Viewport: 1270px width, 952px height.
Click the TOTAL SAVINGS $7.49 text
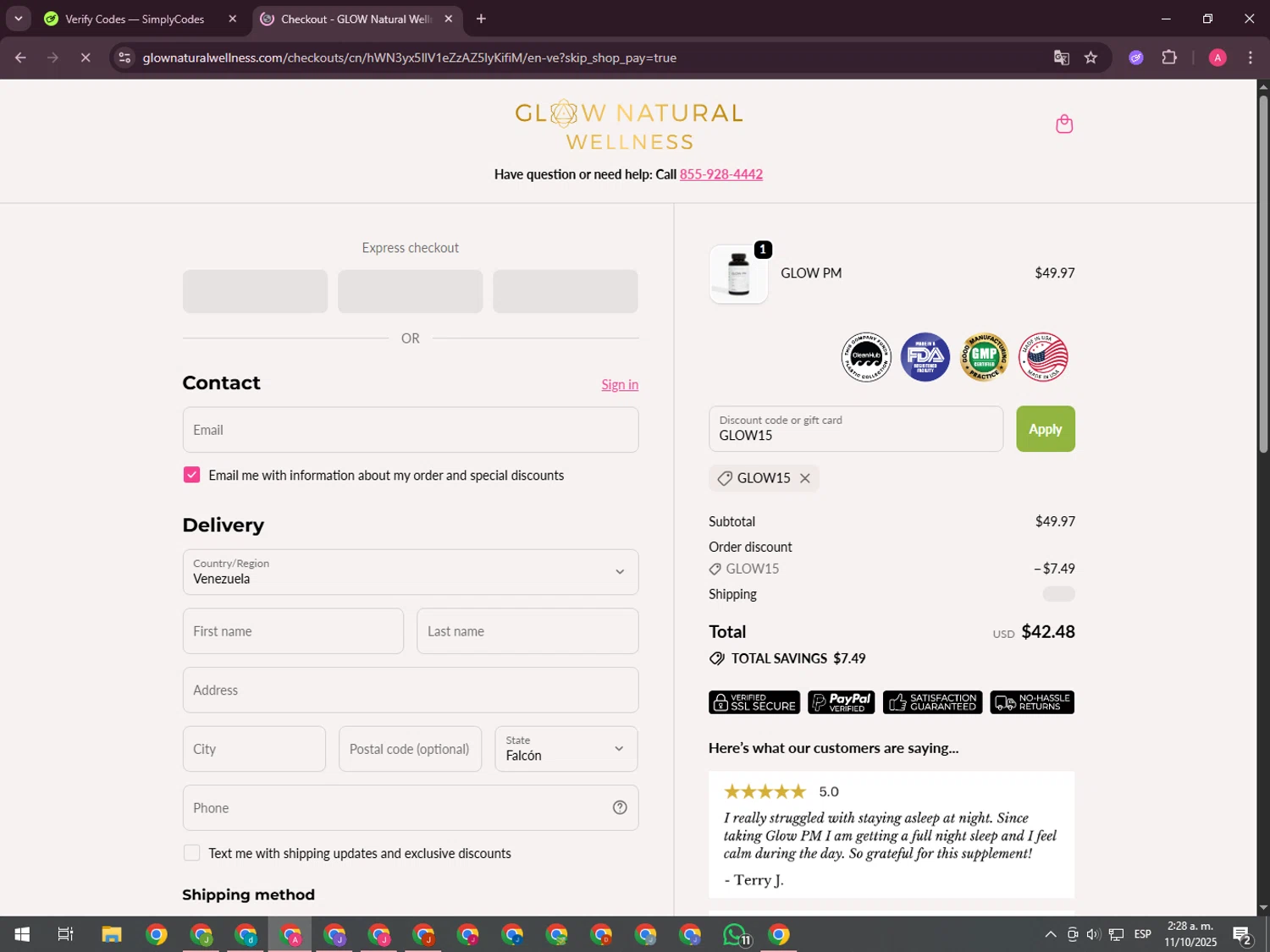pyautogui.click(x=798, y=658)
